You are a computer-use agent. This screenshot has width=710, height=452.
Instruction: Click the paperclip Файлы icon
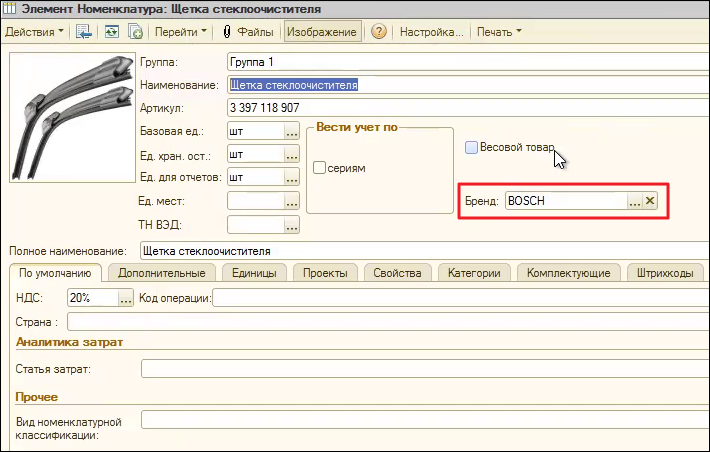pos(227,32)
